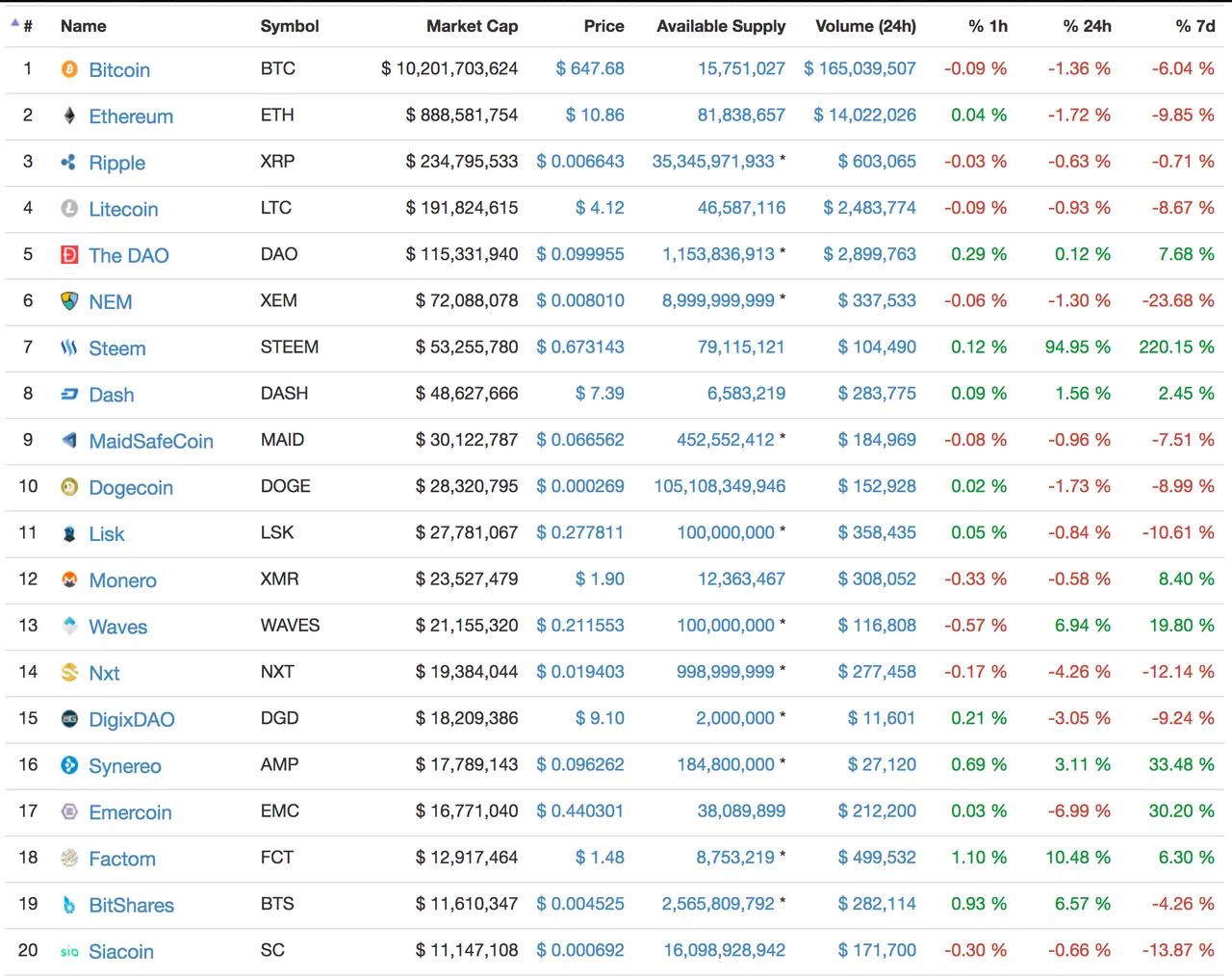Screen dimensions: 1232x977
Task: Click Synereo 7d change 33.48 %
Action: [1181, 764]
